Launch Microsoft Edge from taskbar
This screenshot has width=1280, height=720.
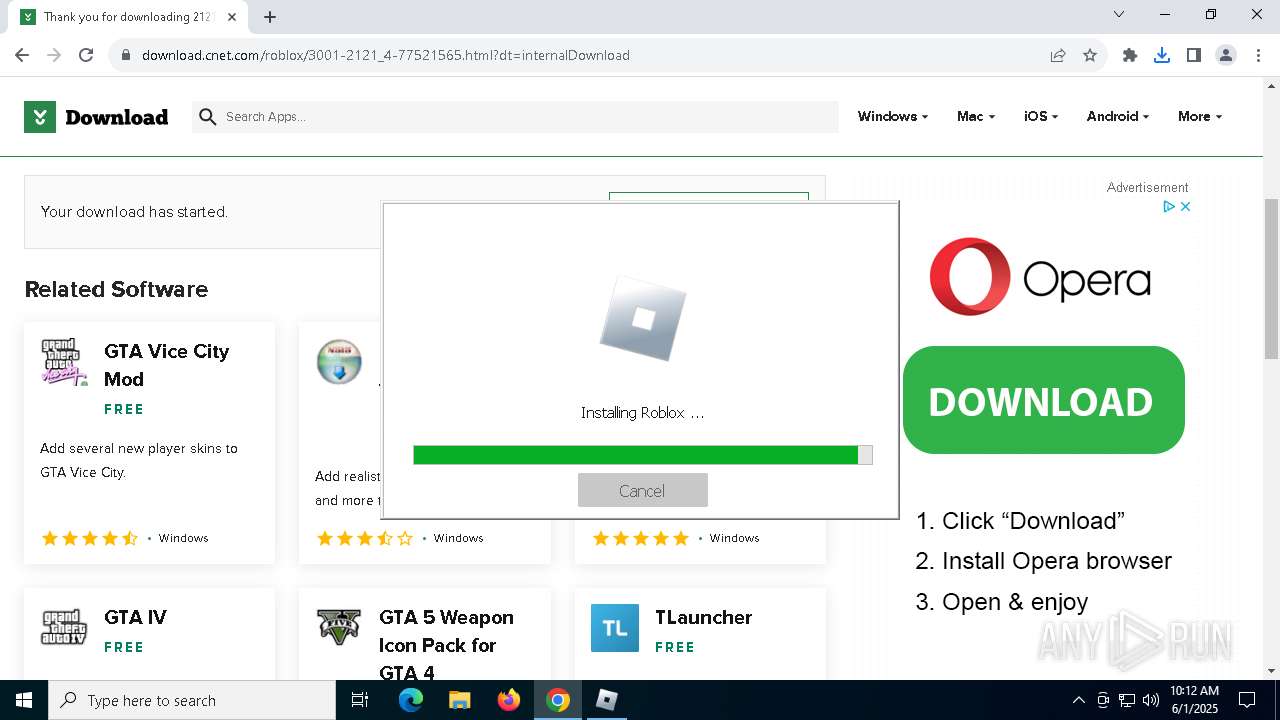click(411, 700)
